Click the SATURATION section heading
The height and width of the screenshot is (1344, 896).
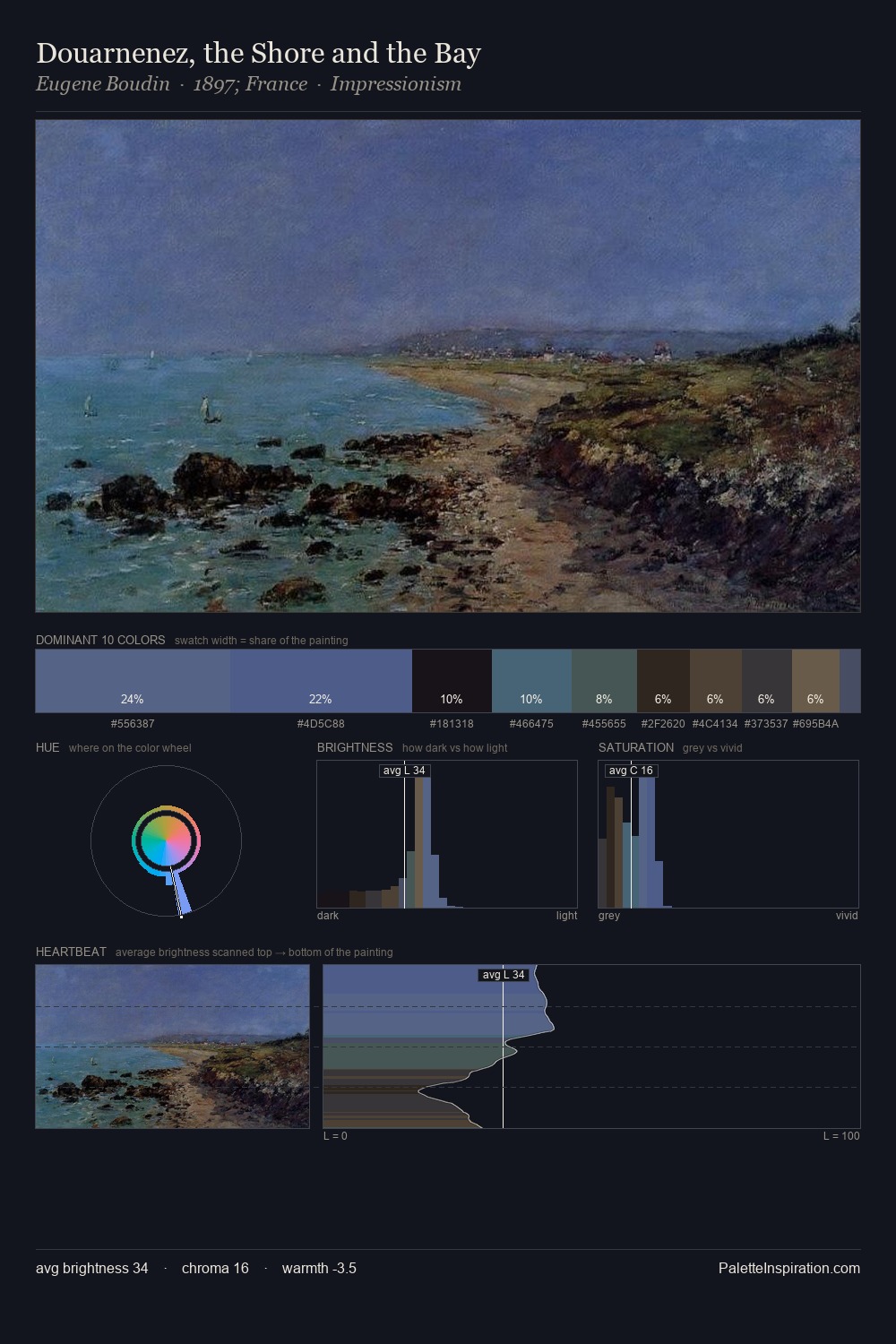(x=636, y=747)
